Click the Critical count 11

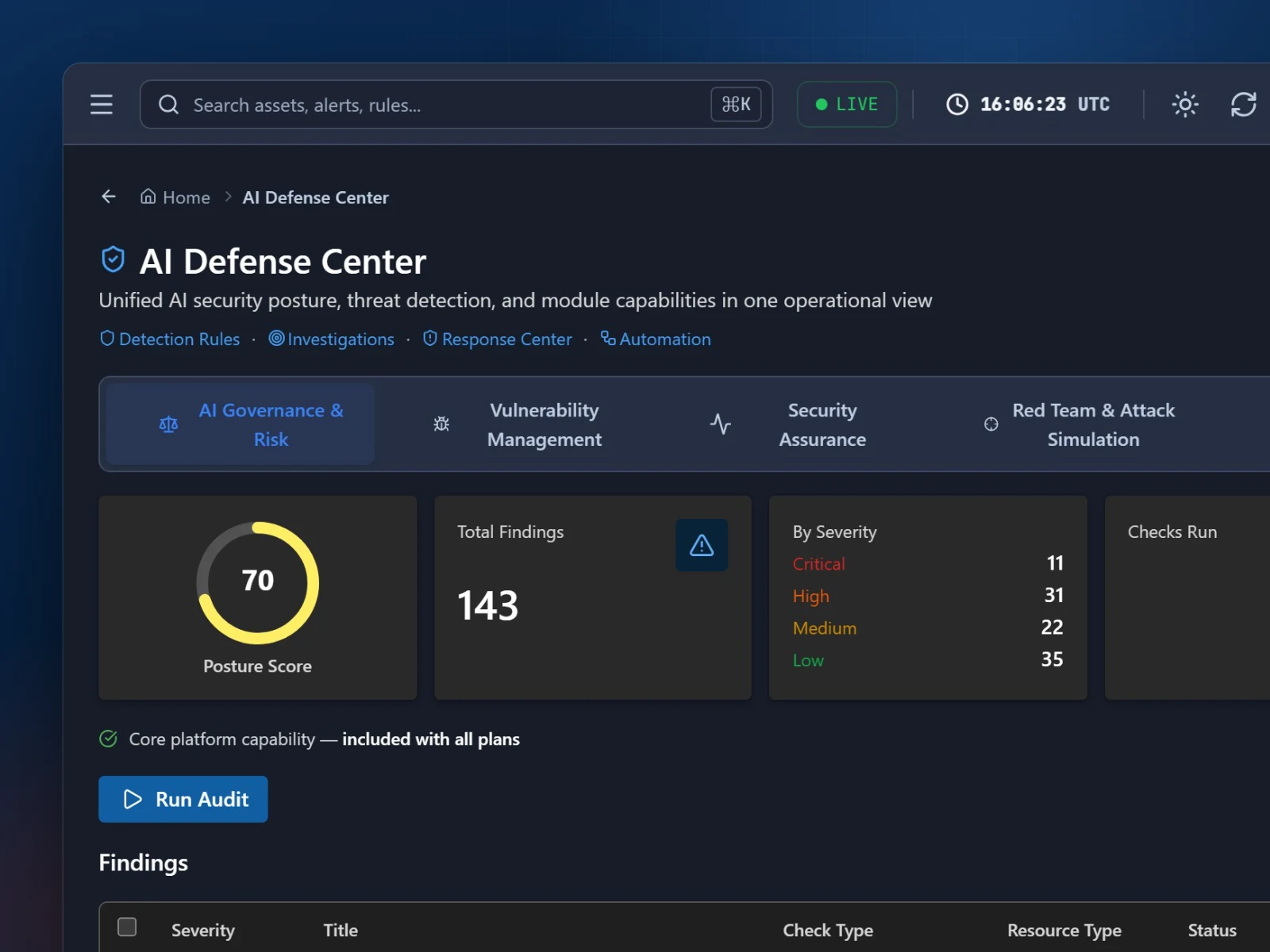pyautogui.click(x=1055, y=563)
